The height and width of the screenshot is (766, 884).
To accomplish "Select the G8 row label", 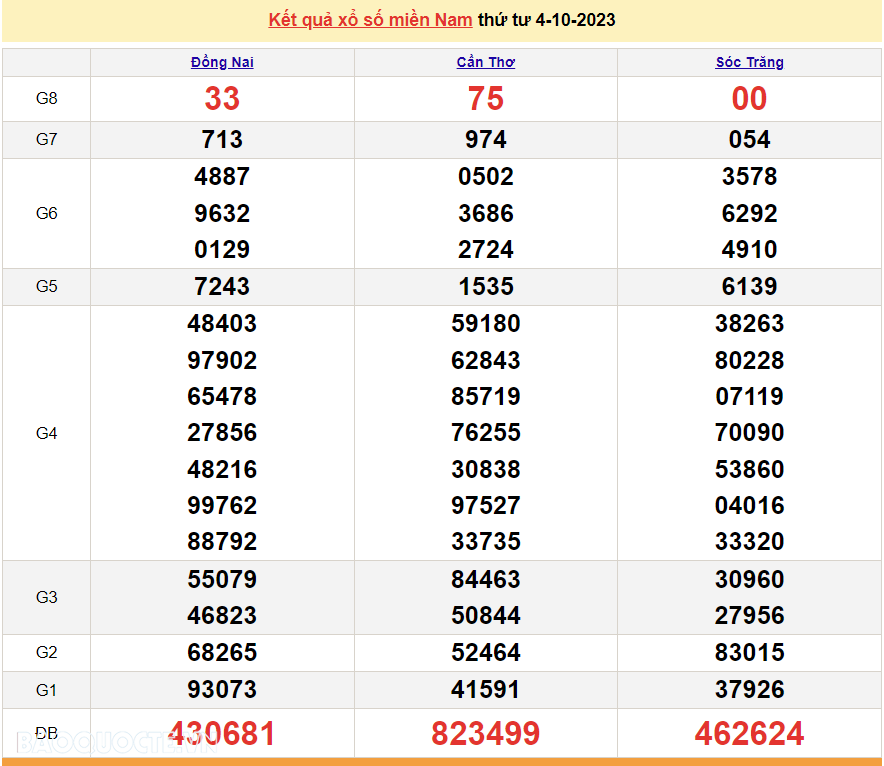I will coord(46,98).
